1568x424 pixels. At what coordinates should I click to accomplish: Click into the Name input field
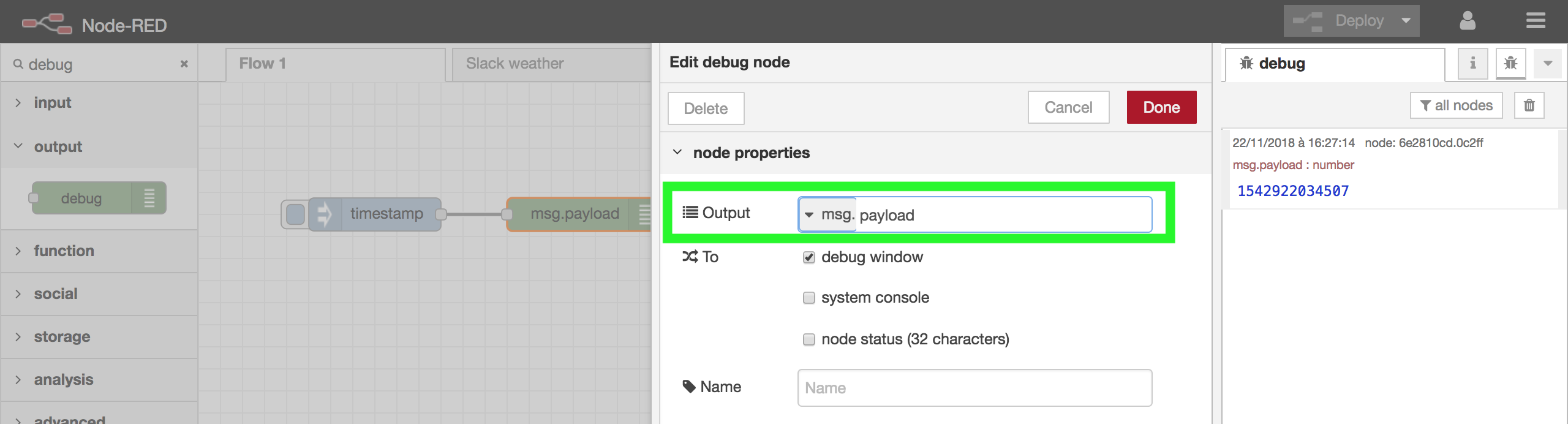coord(974,388)
